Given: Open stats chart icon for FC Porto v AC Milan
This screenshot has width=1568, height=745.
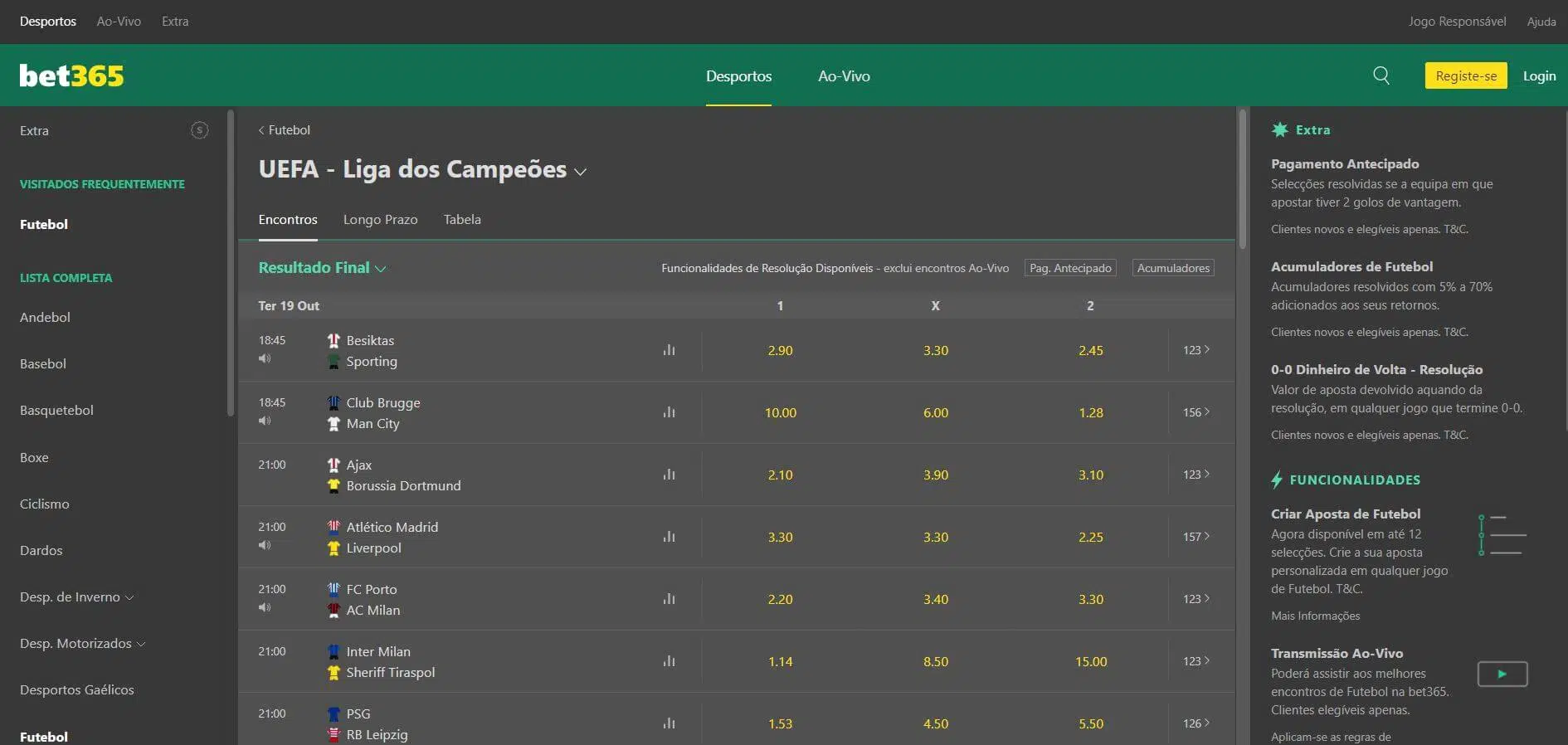Looking at the screenshot, I should click(669, 599).
